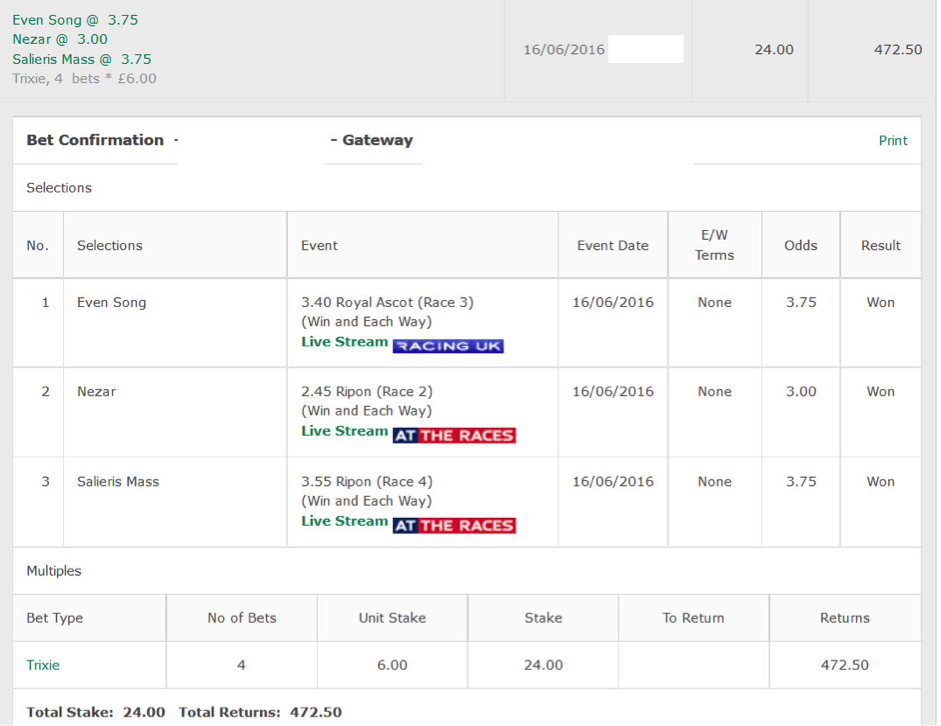
Task: Click the Trixie bet type link
Action: [x=43, y=665]
